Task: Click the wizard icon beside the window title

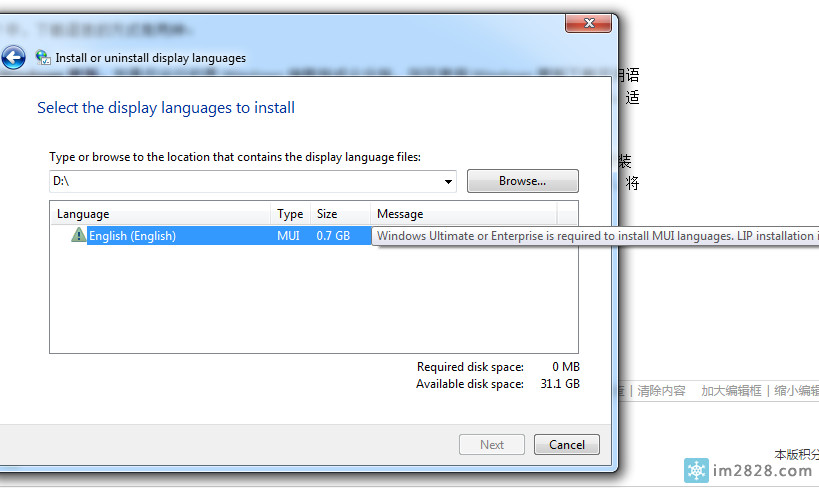Action: click(x=42, y=57)
